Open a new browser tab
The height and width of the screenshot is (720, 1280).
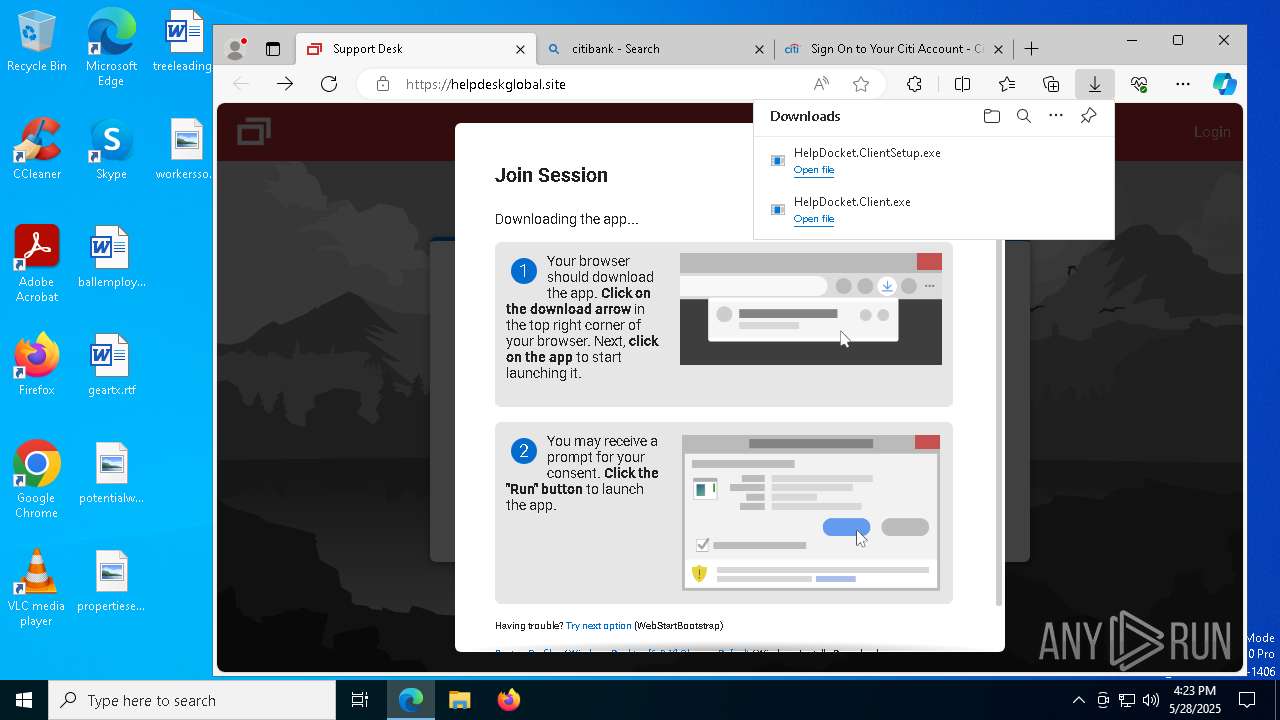click(1032, 48)
